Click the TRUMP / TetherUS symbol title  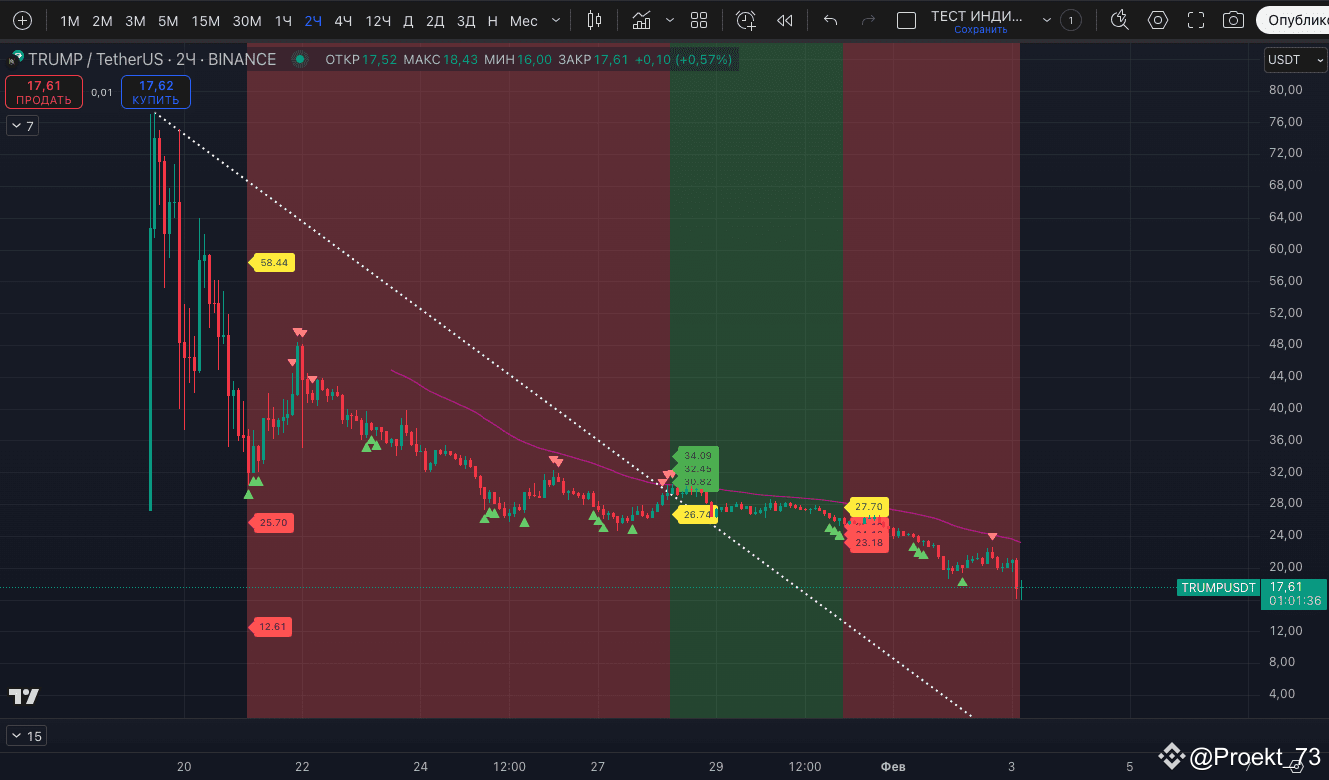pyautogui.click(x=152, y=60)
